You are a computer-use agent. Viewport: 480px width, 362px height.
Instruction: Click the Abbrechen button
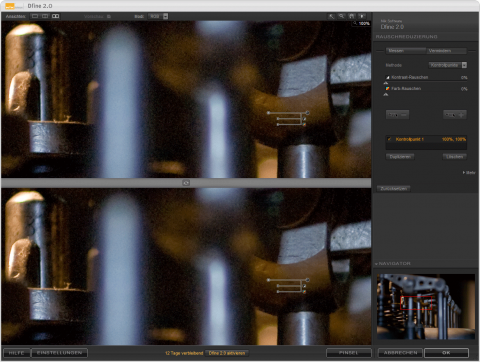[400, 353]
